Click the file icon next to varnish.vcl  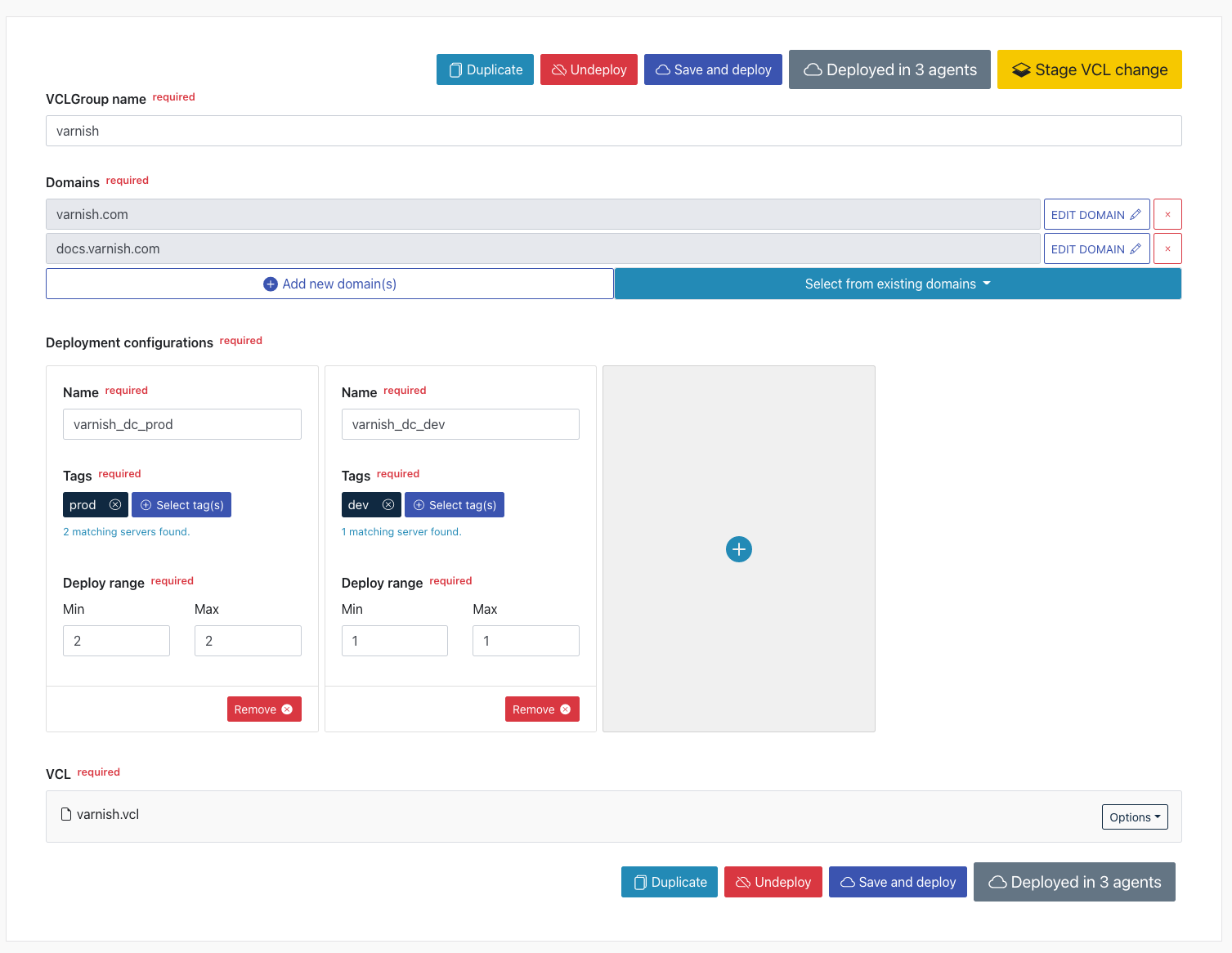[65, 814]
